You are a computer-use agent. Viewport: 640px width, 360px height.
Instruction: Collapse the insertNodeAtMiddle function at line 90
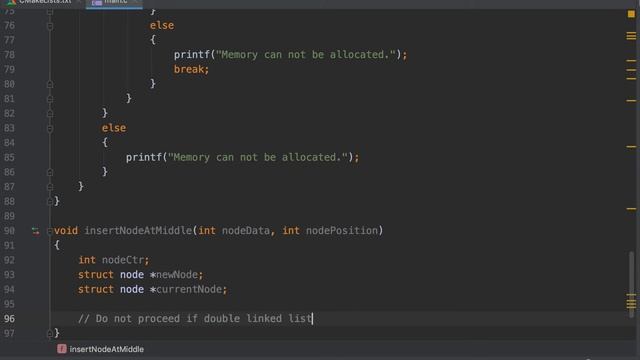click(x=50, y=231)
